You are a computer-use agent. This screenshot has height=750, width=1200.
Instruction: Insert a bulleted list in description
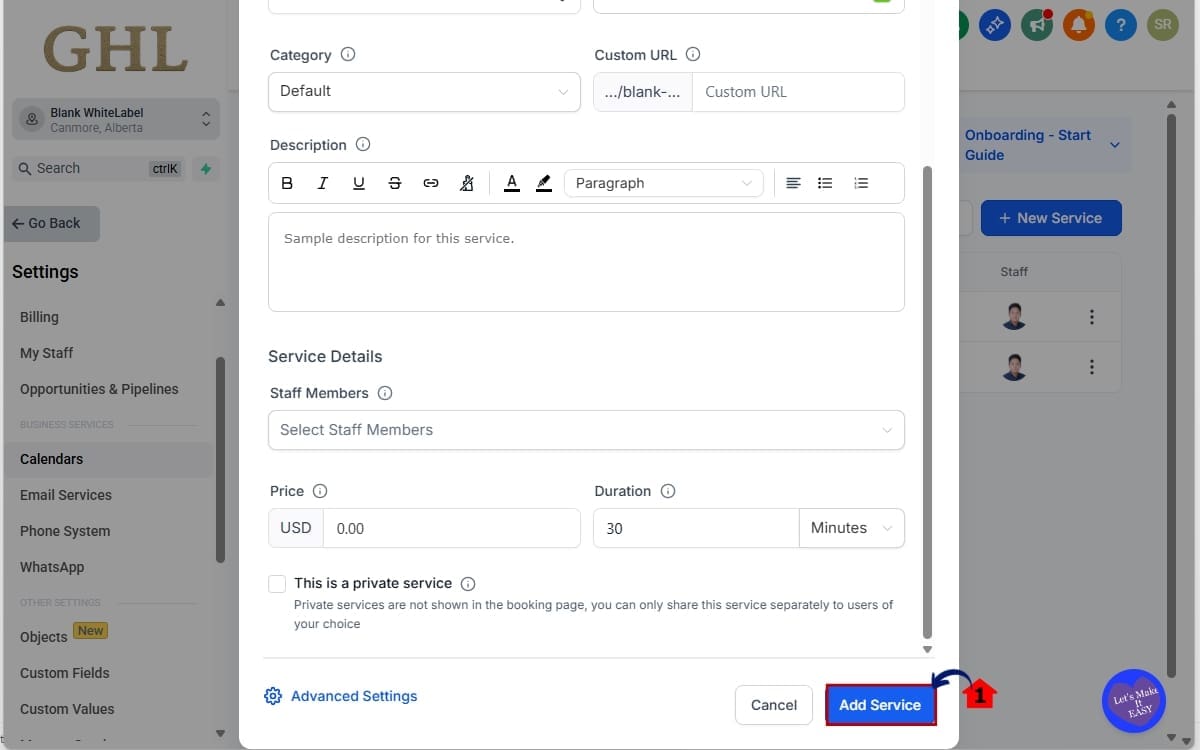825,183
